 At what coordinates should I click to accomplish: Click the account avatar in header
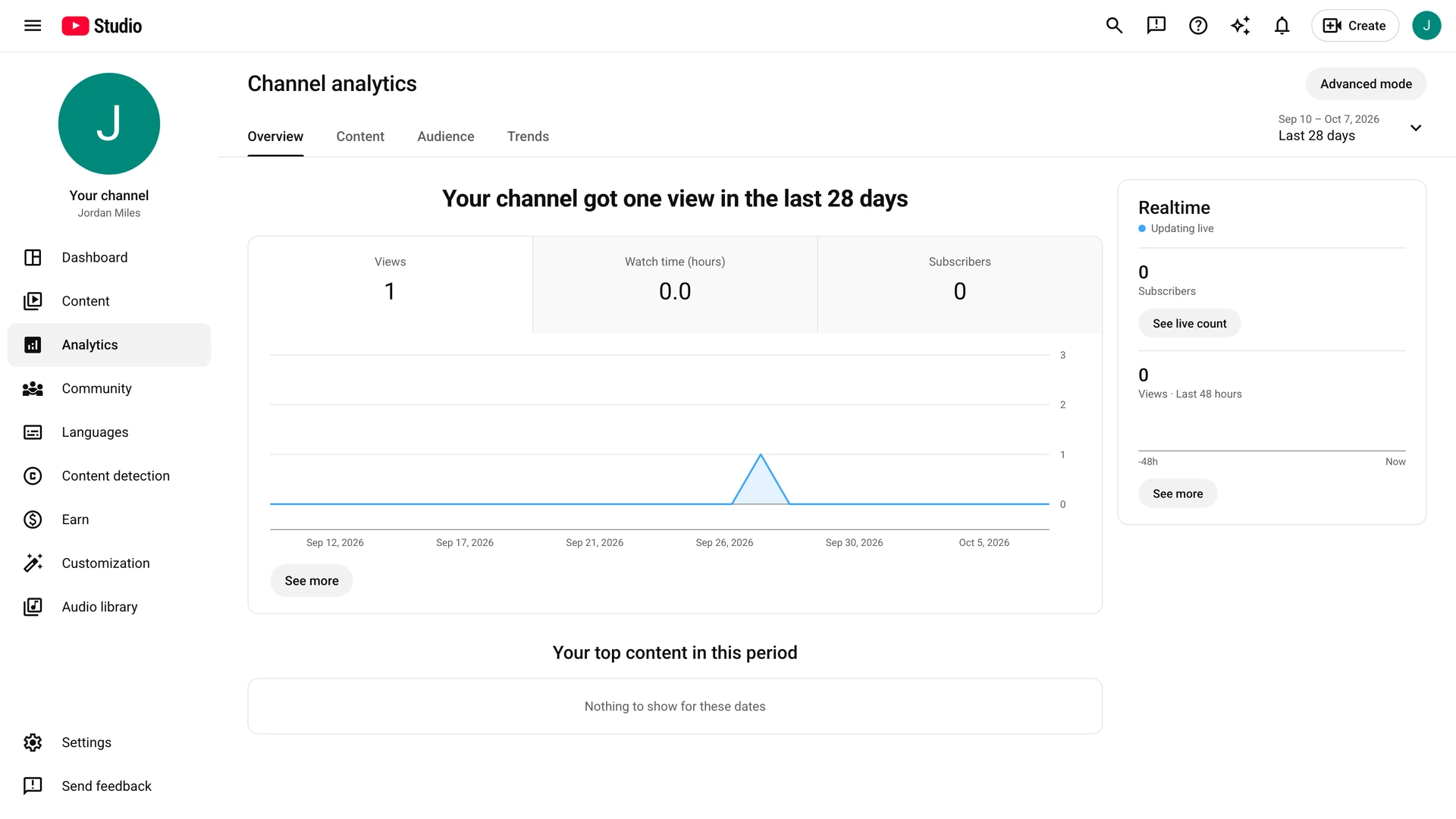(x=1426, y=26)
